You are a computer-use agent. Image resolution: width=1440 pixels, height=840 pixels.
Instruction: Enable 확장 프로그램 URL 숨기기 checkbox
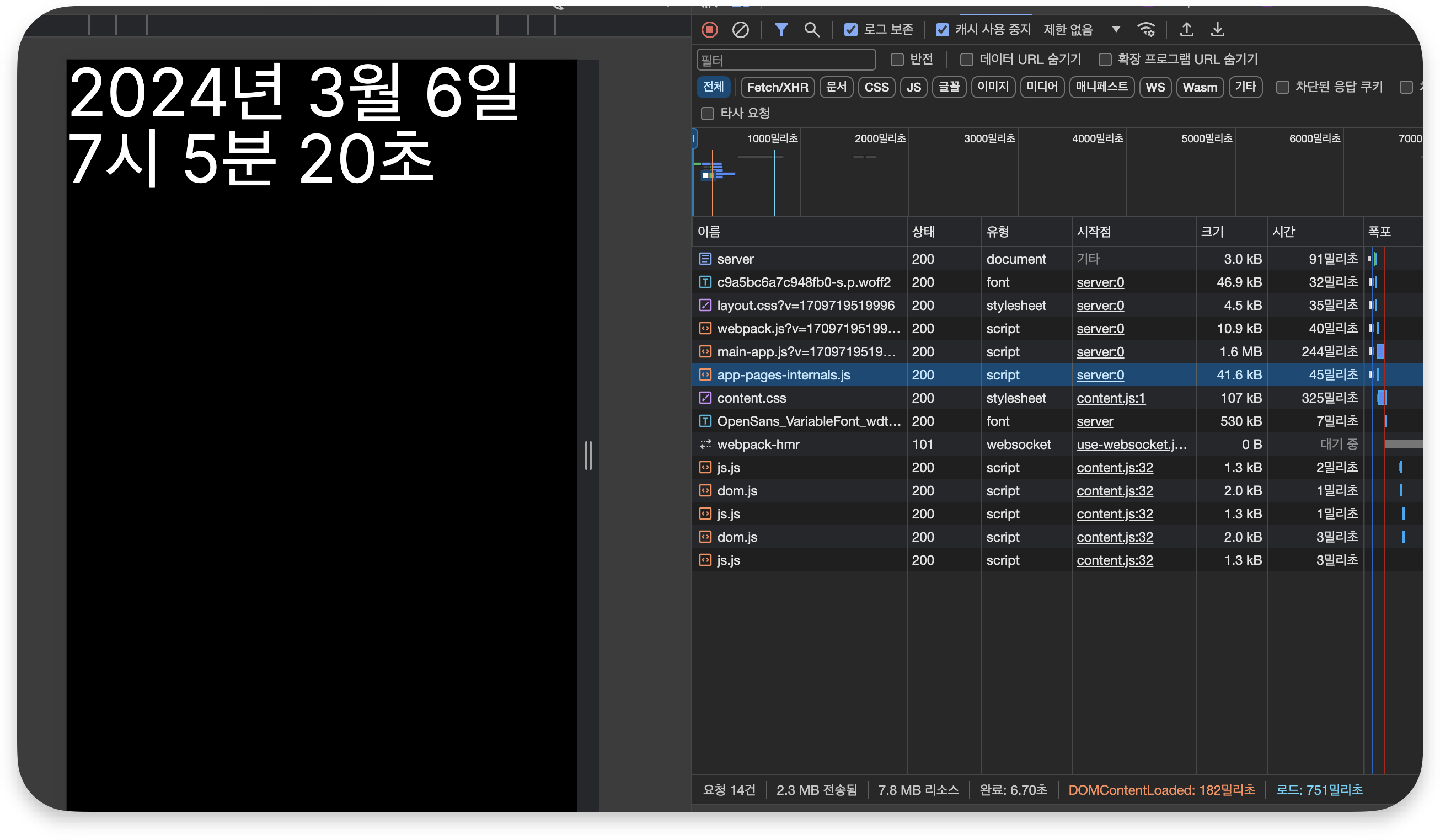[1105, 60]
